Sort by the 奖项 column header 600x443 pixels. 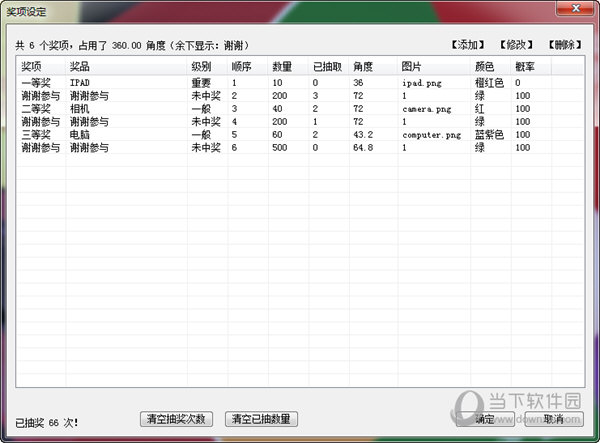click(x=41, y=67)
